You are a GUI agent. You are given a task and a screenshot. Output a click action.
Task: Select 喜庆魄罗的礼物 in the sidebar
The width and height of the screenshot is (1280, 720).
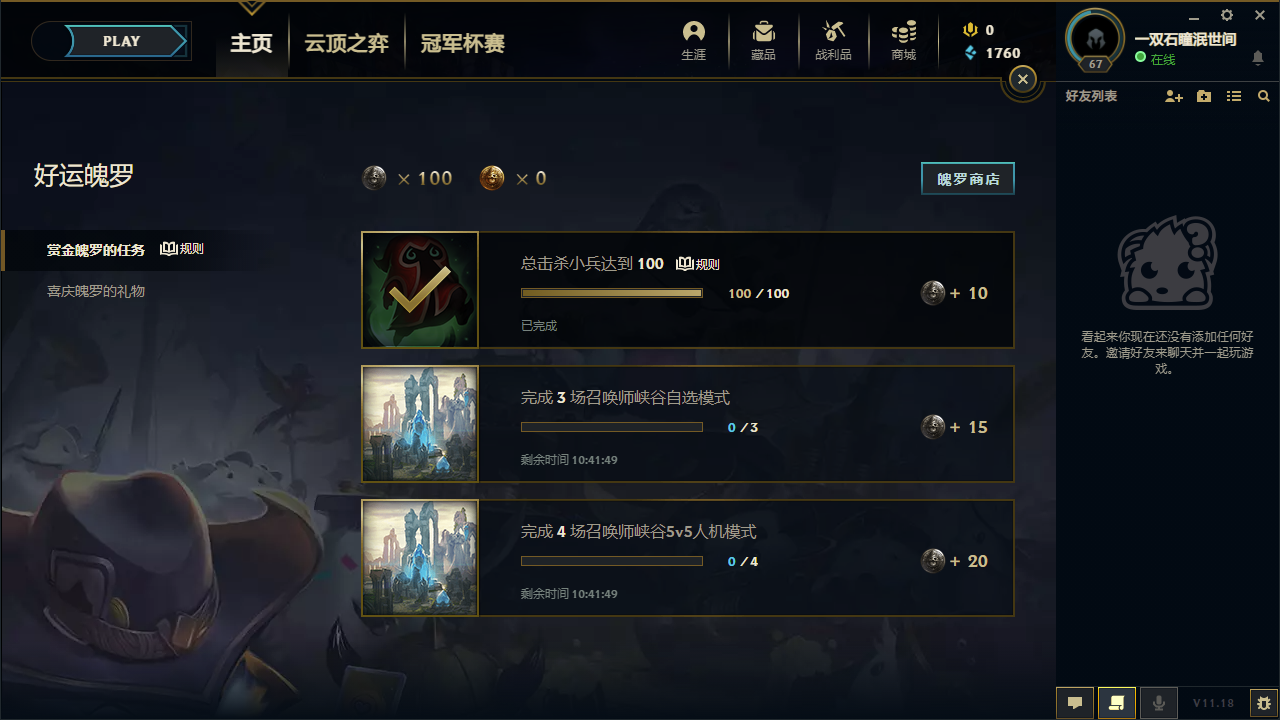pos(96,291)
